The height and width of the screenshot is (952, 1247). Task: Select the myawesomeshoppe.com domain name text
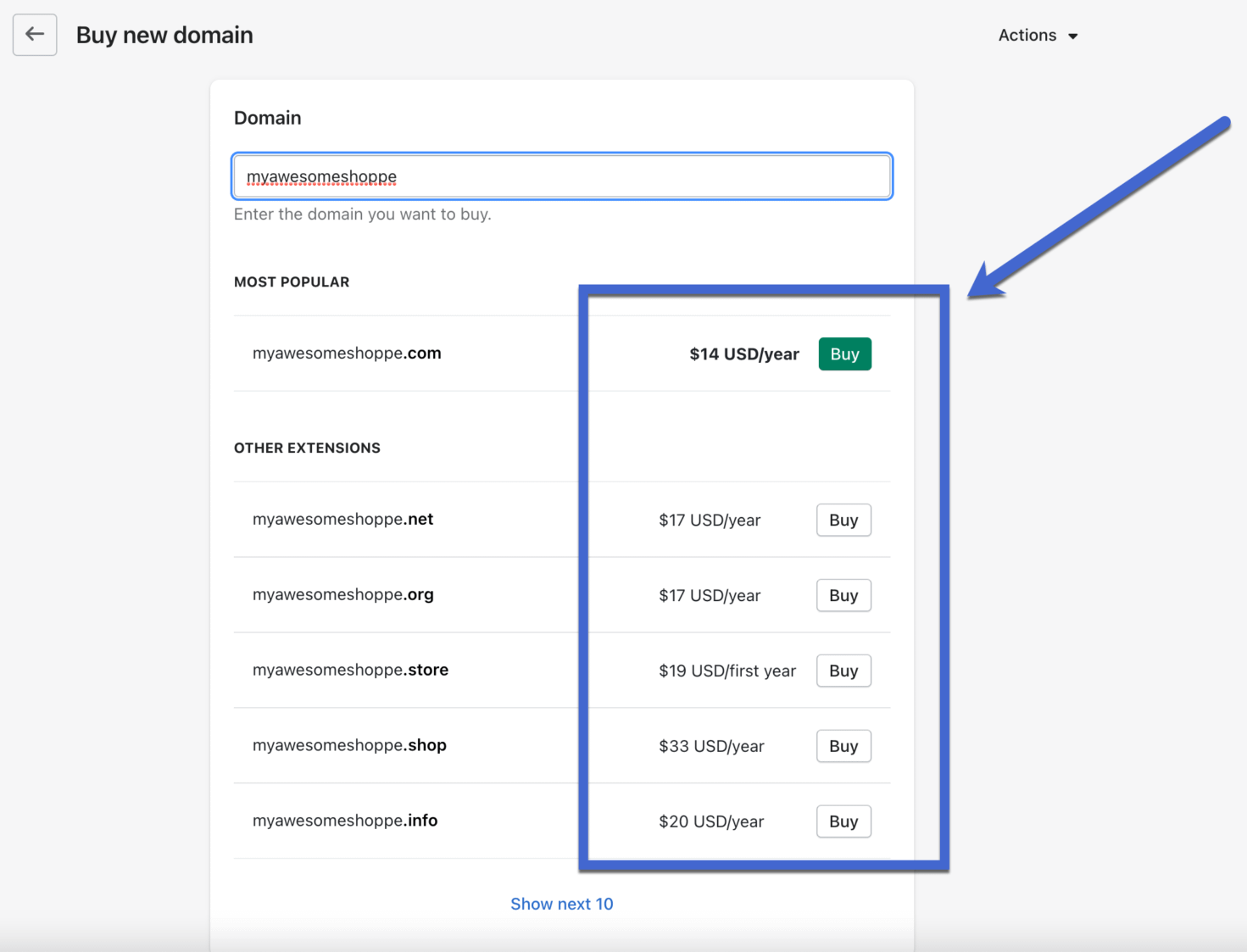click(347, 354)
